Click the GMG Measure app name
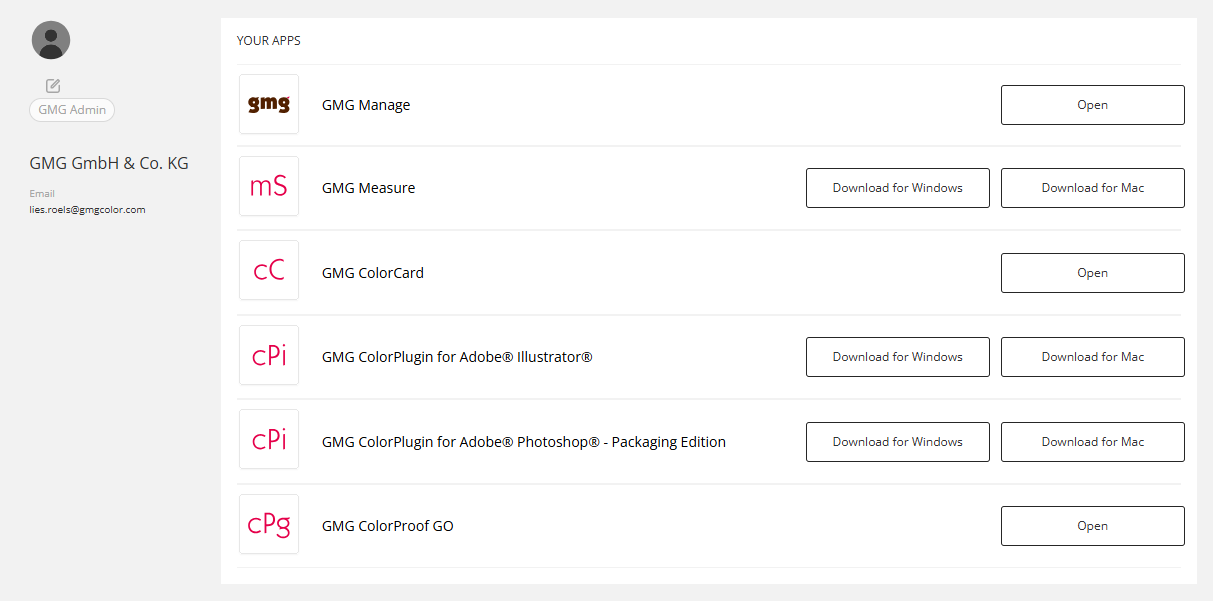 coord(368,188)
